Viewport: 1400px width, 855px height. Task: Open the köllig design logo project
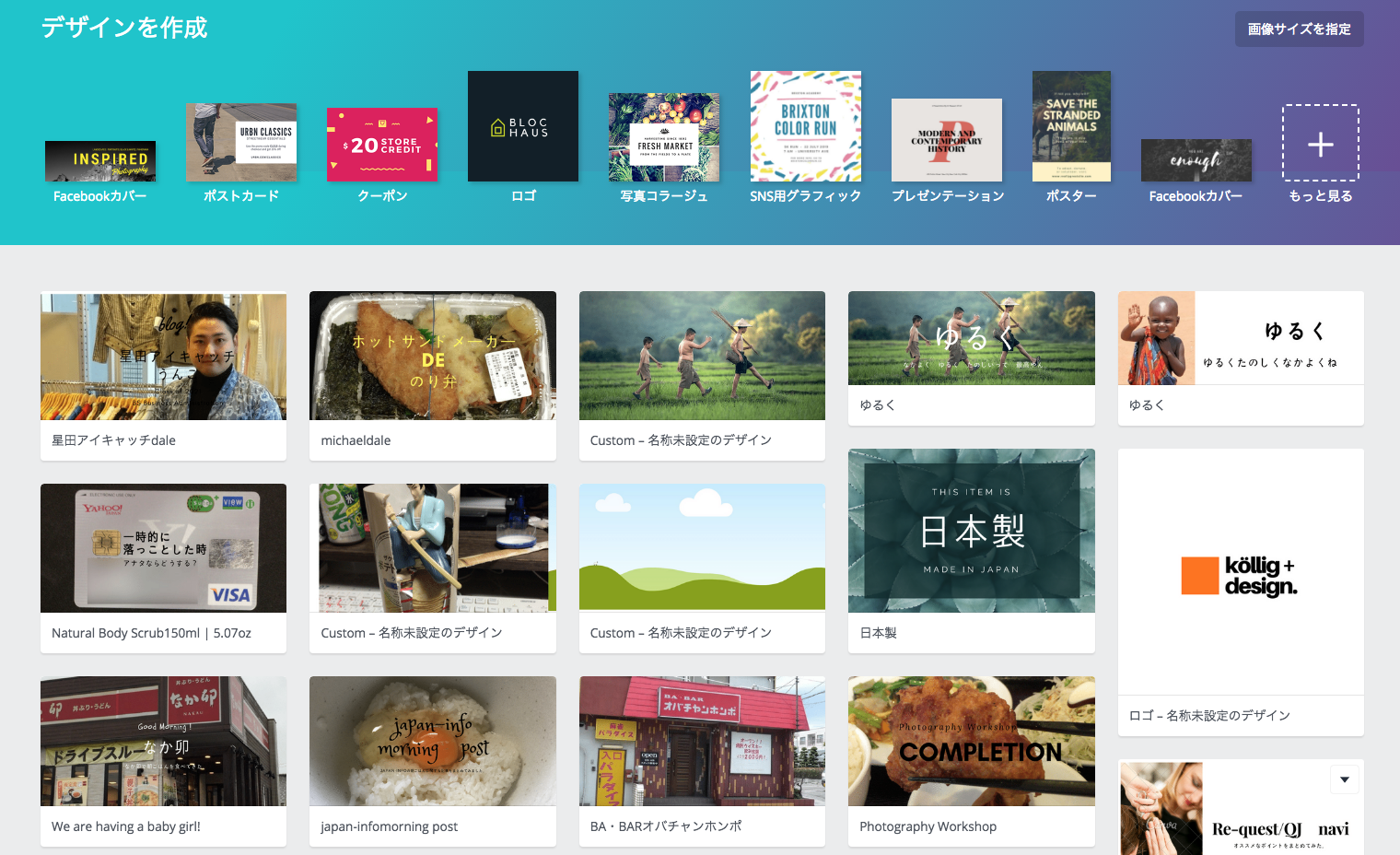pyautogui.click(x=1240, y=573)
